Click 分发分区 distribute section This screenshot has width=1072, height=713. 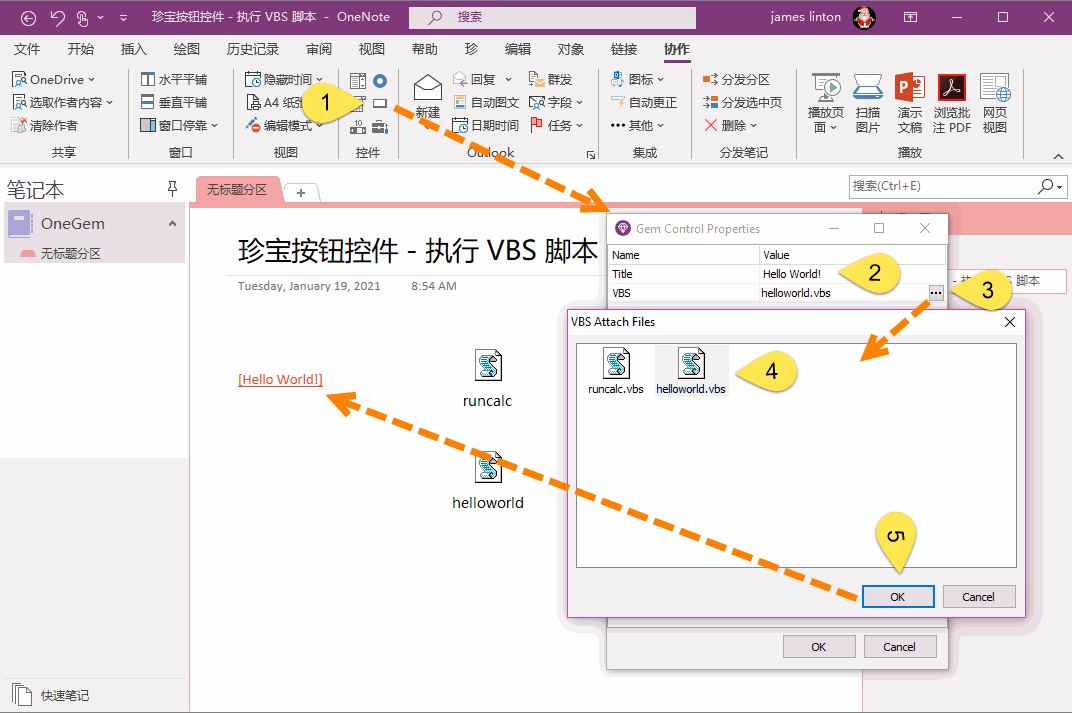point(736,80)
